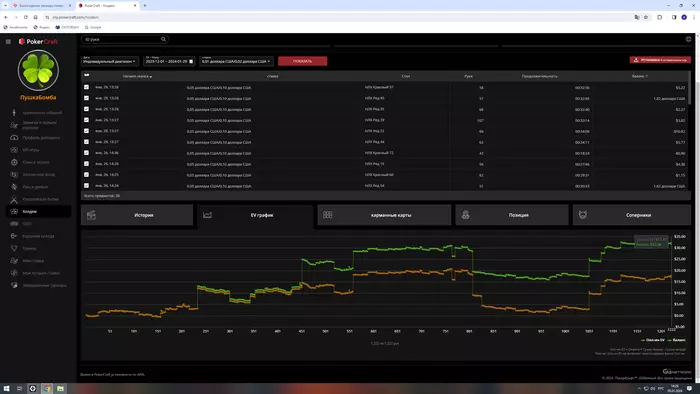
Task: Uncheck the row for НЛХ Ред 39
Action: (87, 120)
